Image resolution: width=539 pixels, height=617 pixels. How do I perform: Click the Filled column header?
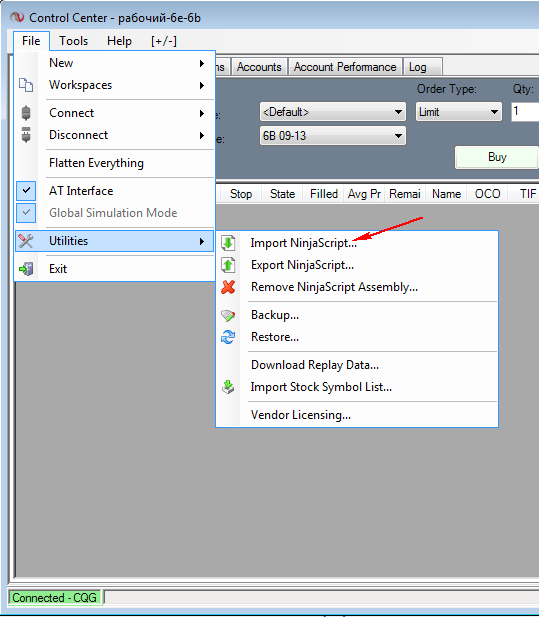324,194
